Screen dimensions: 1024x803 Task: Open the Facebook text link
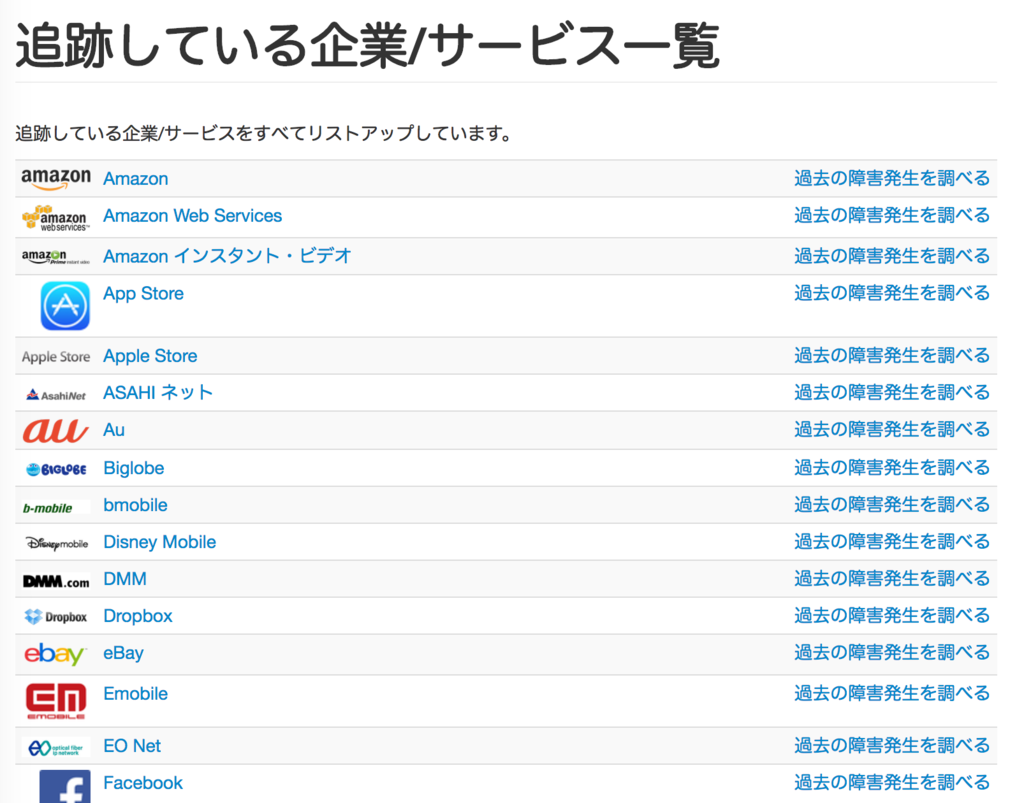click(143, 783)
